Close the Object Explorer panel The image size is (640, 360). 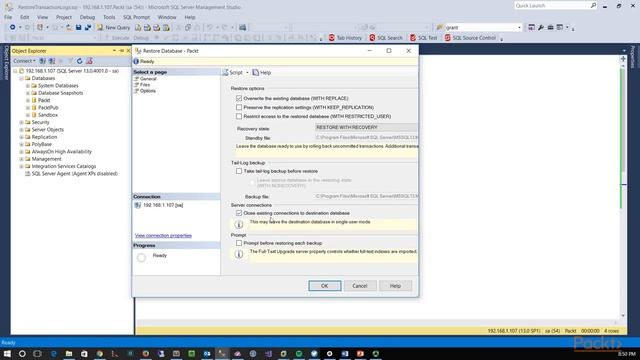click(128, 51)
